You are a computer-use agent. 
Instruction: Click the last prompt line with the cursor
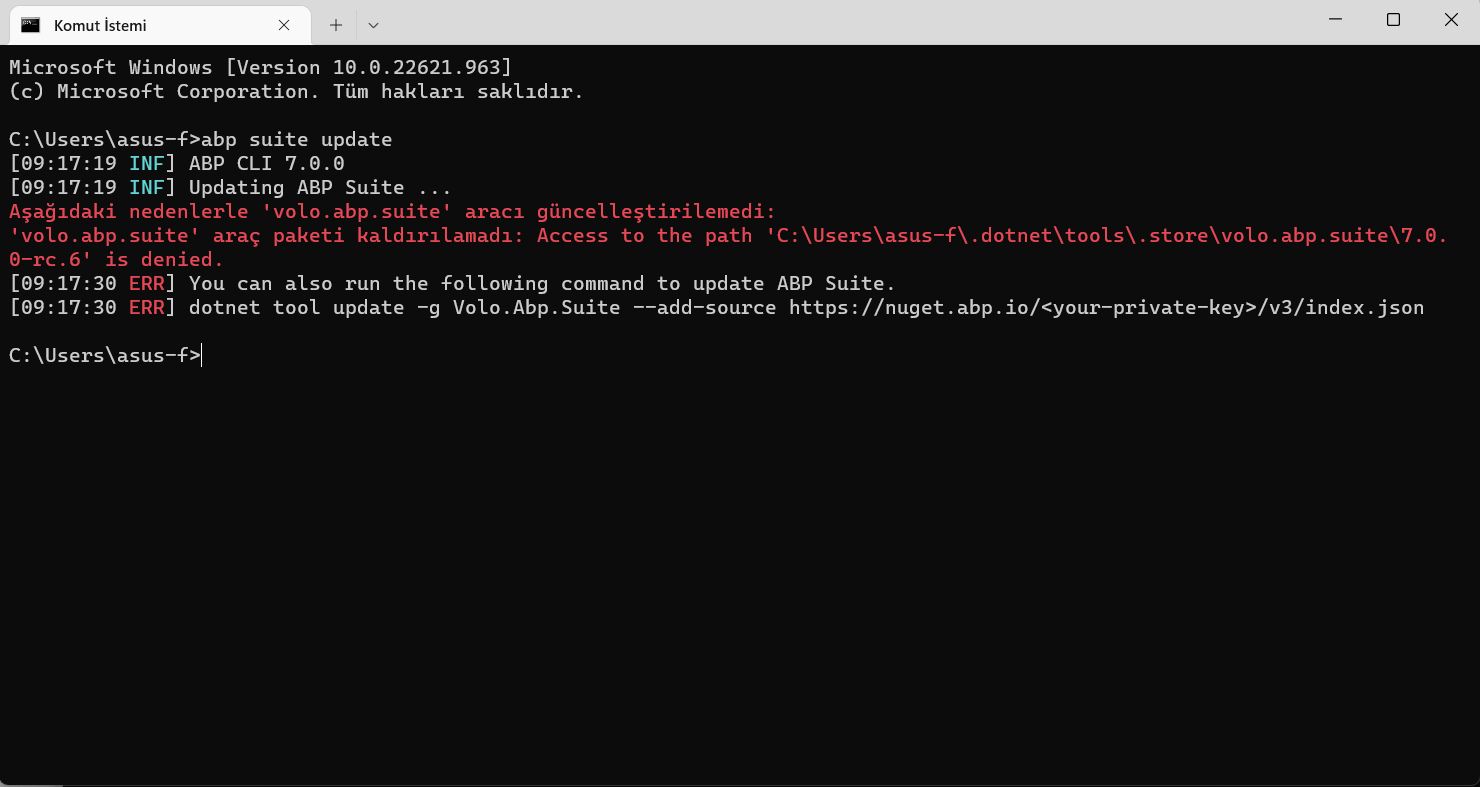pos(105,355)
